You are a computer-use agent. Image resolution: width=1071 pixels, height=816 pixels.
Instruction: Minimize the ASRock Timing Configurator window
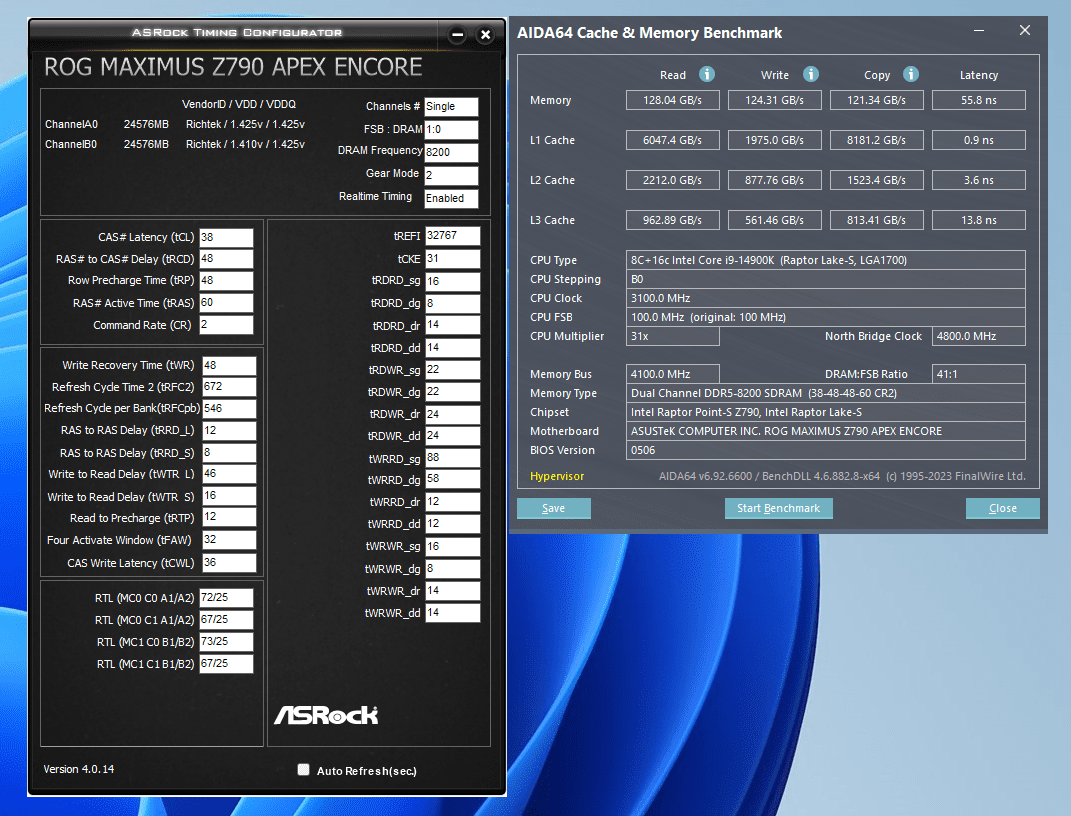pos(458,34)
